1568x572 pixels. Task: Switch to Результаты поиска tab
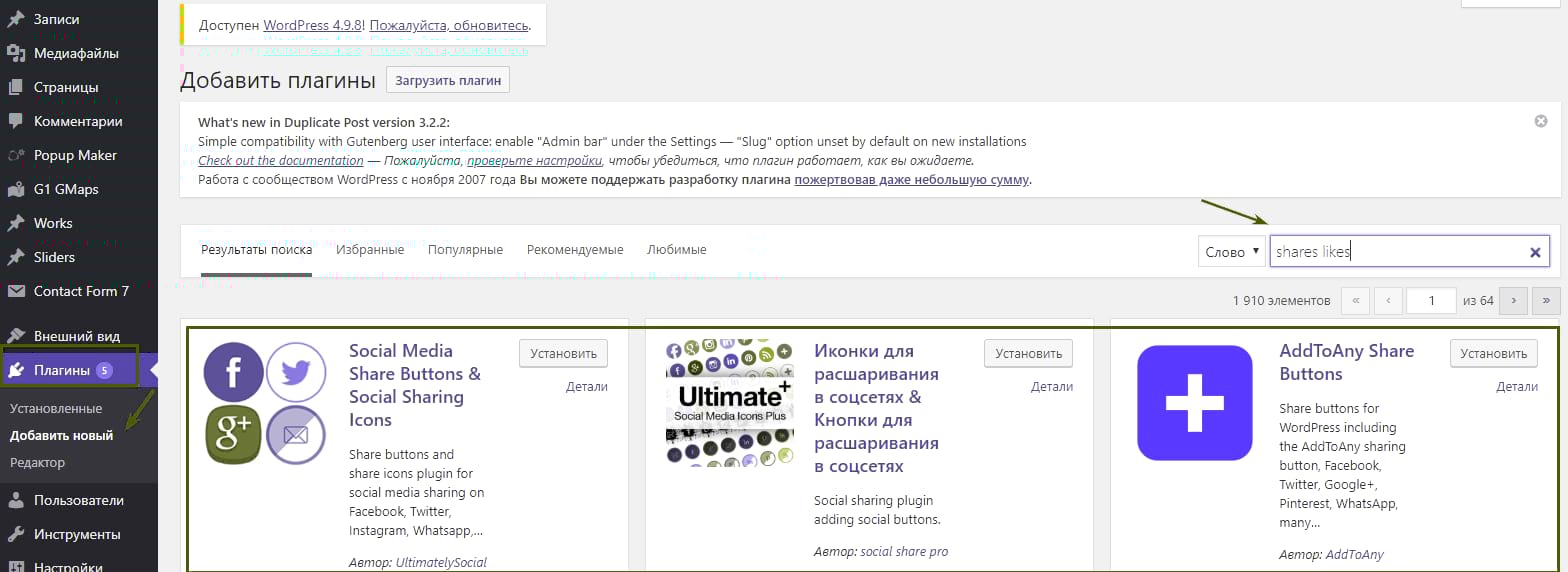click(x=256, y=250)
